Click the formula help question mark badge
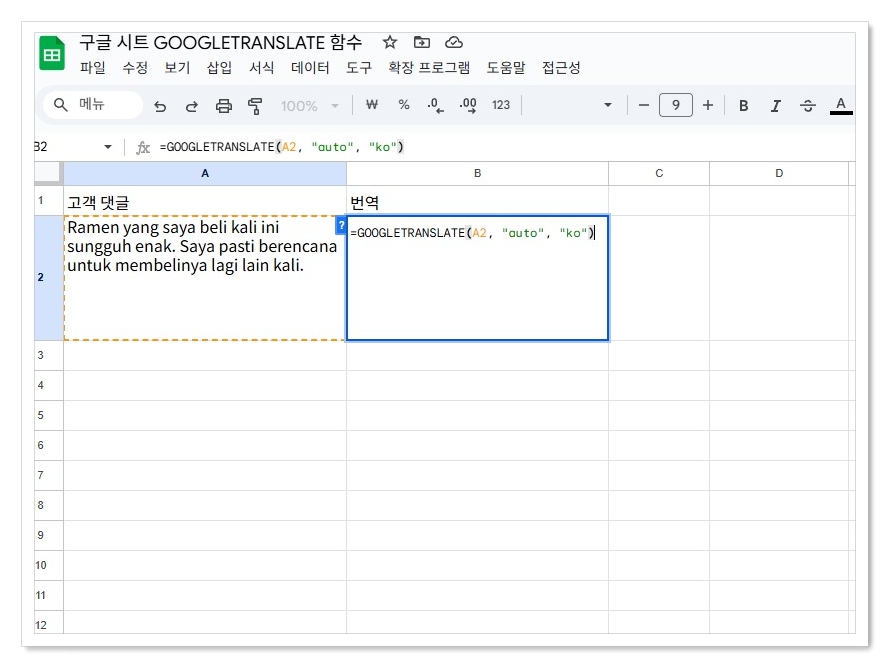Screen dimensions: 890x668 (x=341, y=225)
